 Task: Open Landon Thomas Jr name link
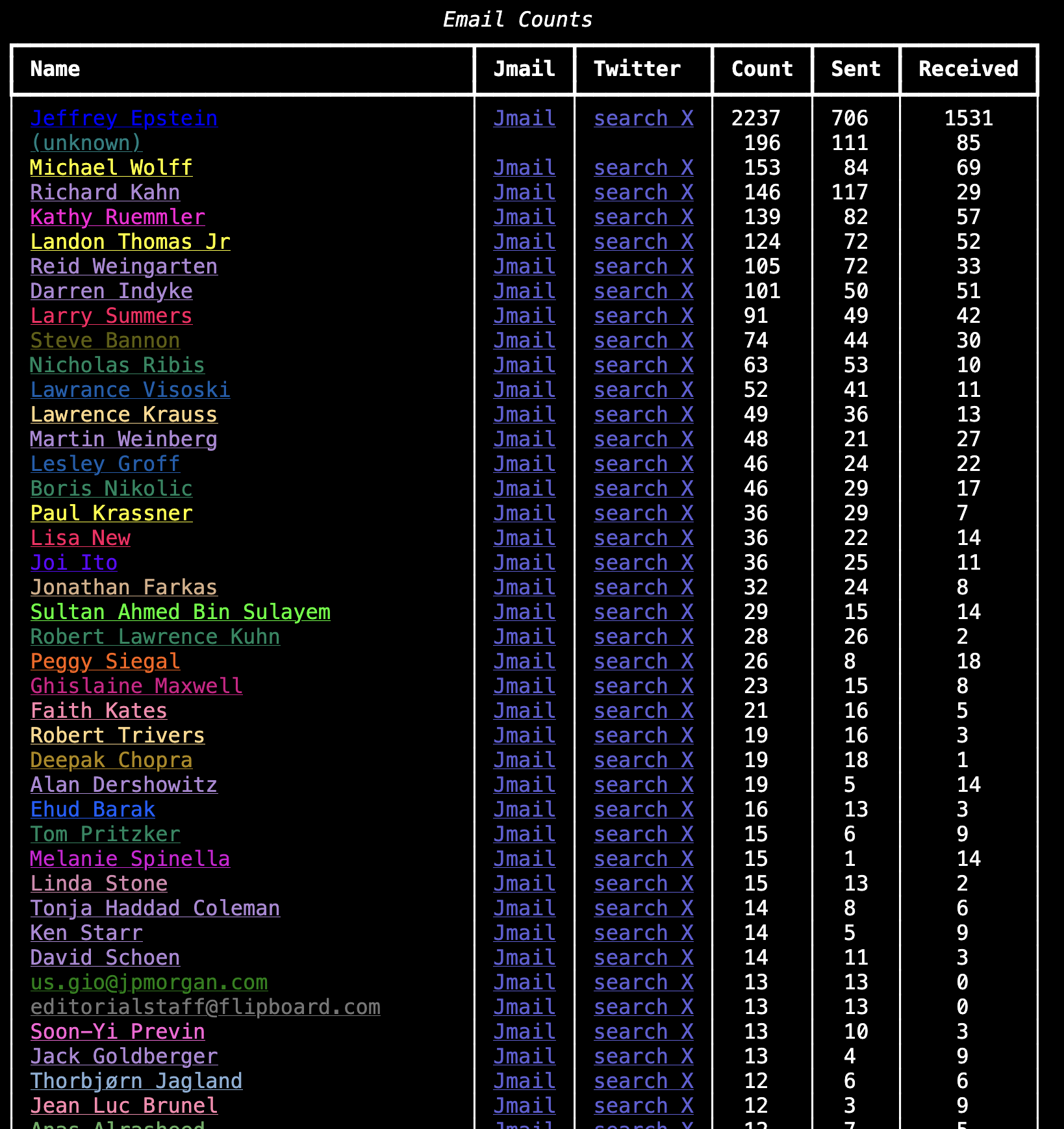(130, 242)
